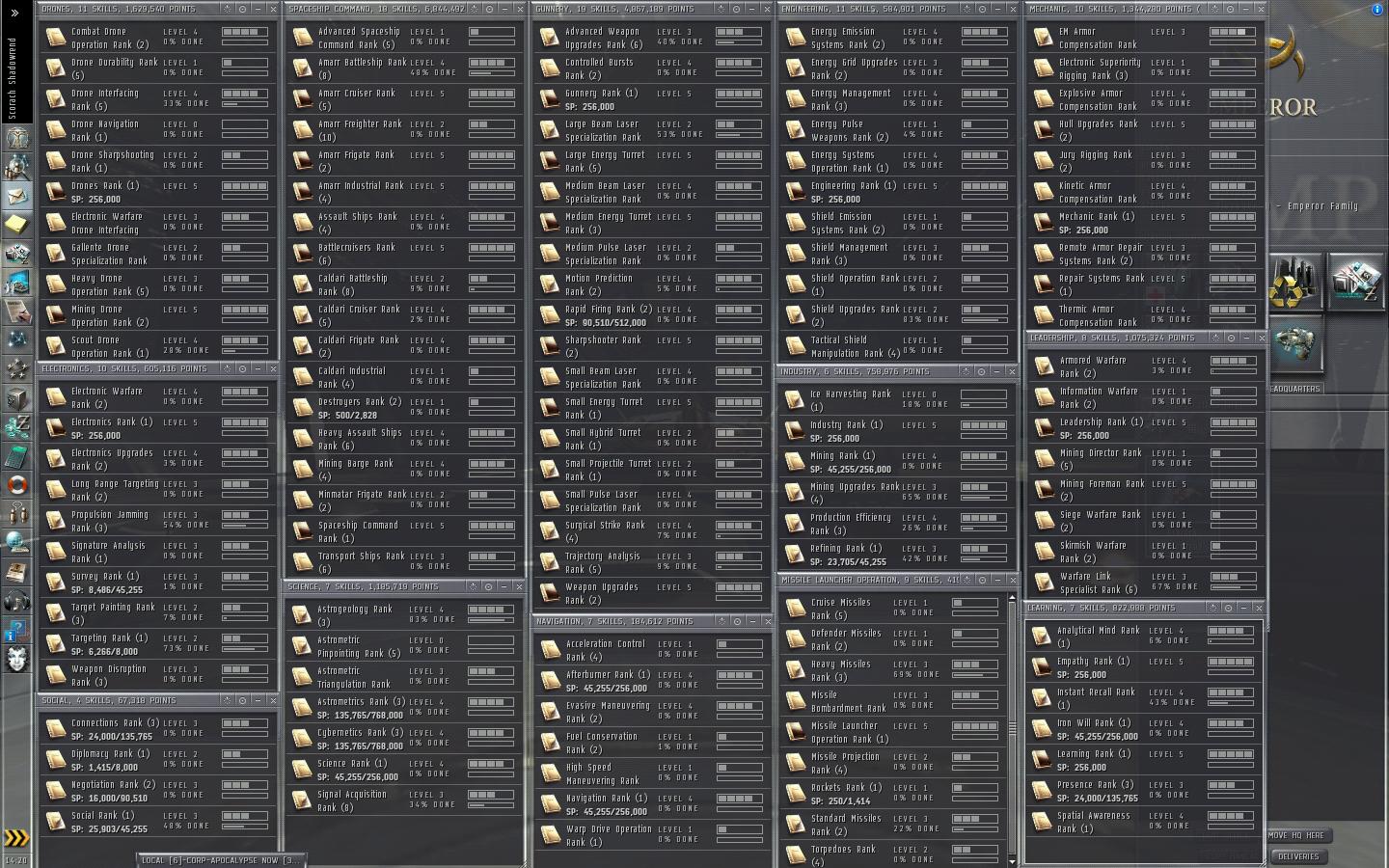
Task: Toggle the pin on the Engineering window
Action: point(967,9)
